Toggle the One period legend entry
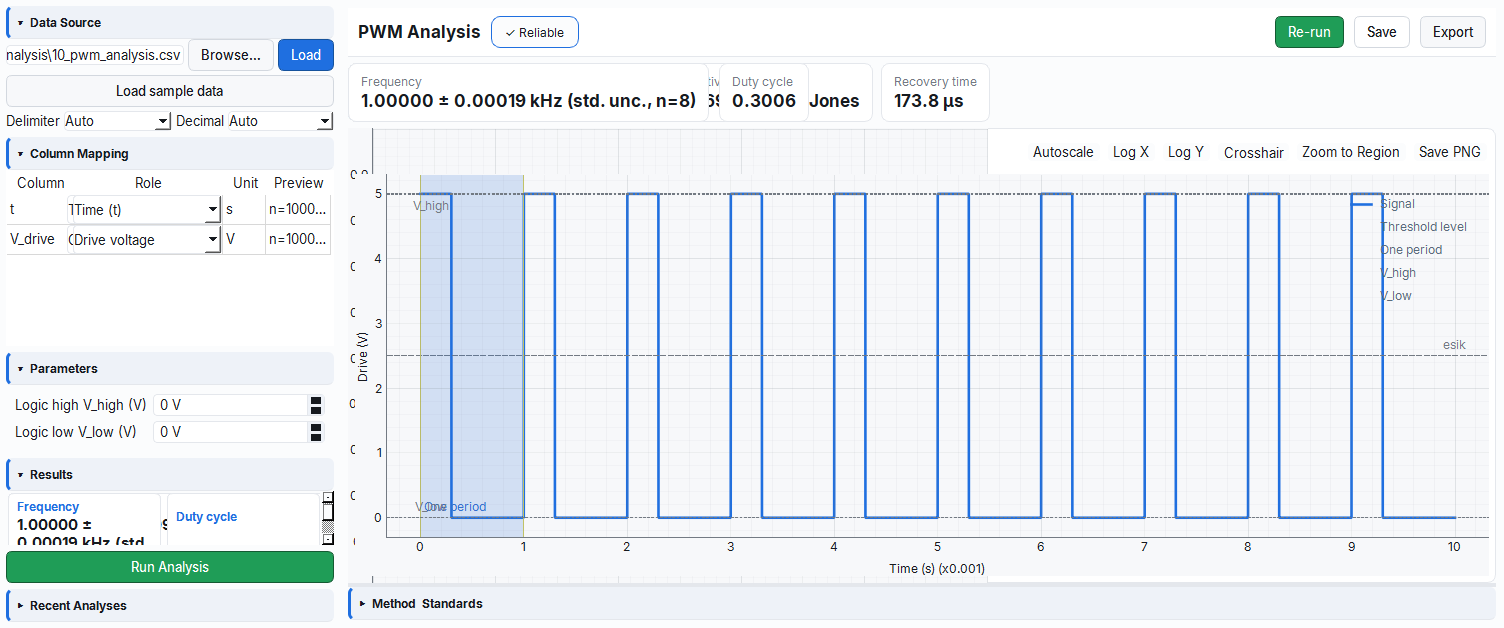Screen dimensions: 1504x628 (1411, 250)
